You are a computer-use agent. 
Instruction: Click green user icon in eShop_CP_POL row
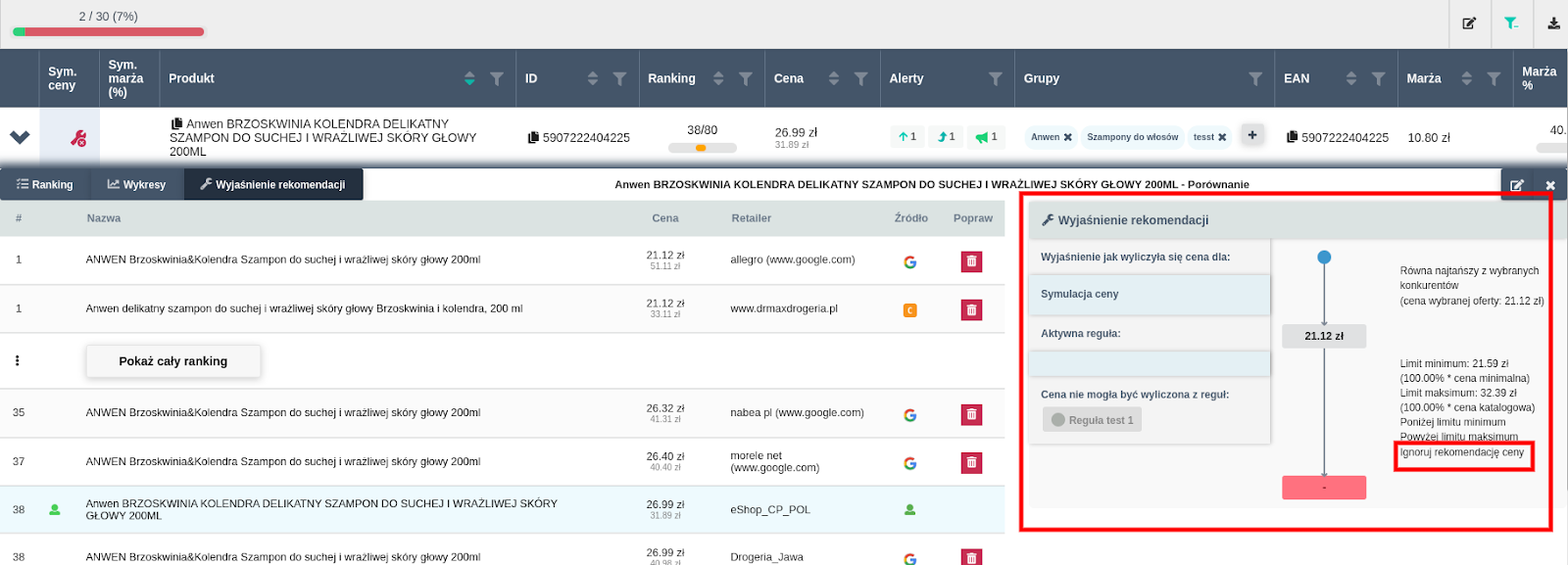[x=909, y=509]
